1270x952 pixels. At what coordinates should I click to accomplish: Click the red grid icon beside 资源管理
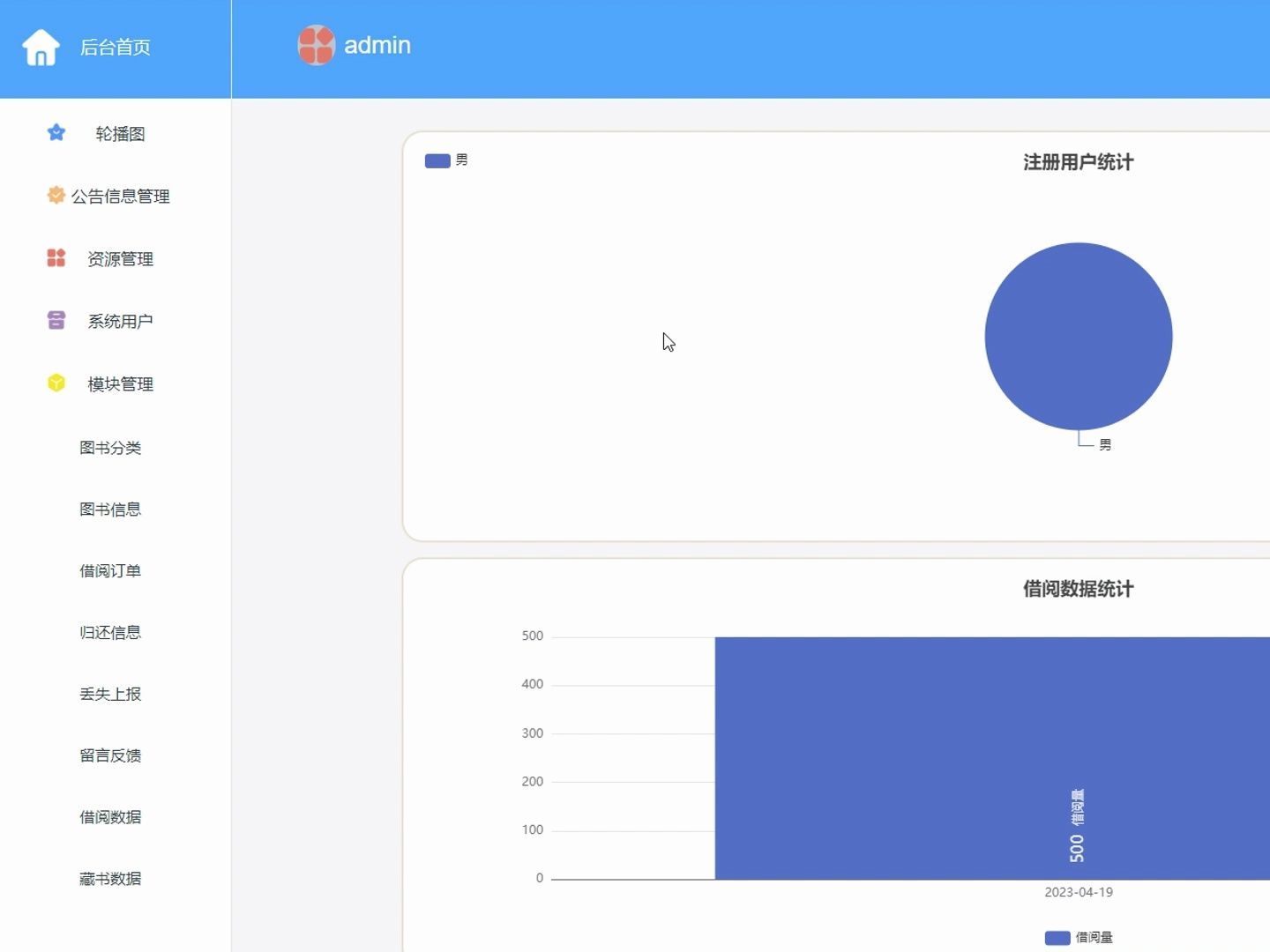click(x=56, y=257)
